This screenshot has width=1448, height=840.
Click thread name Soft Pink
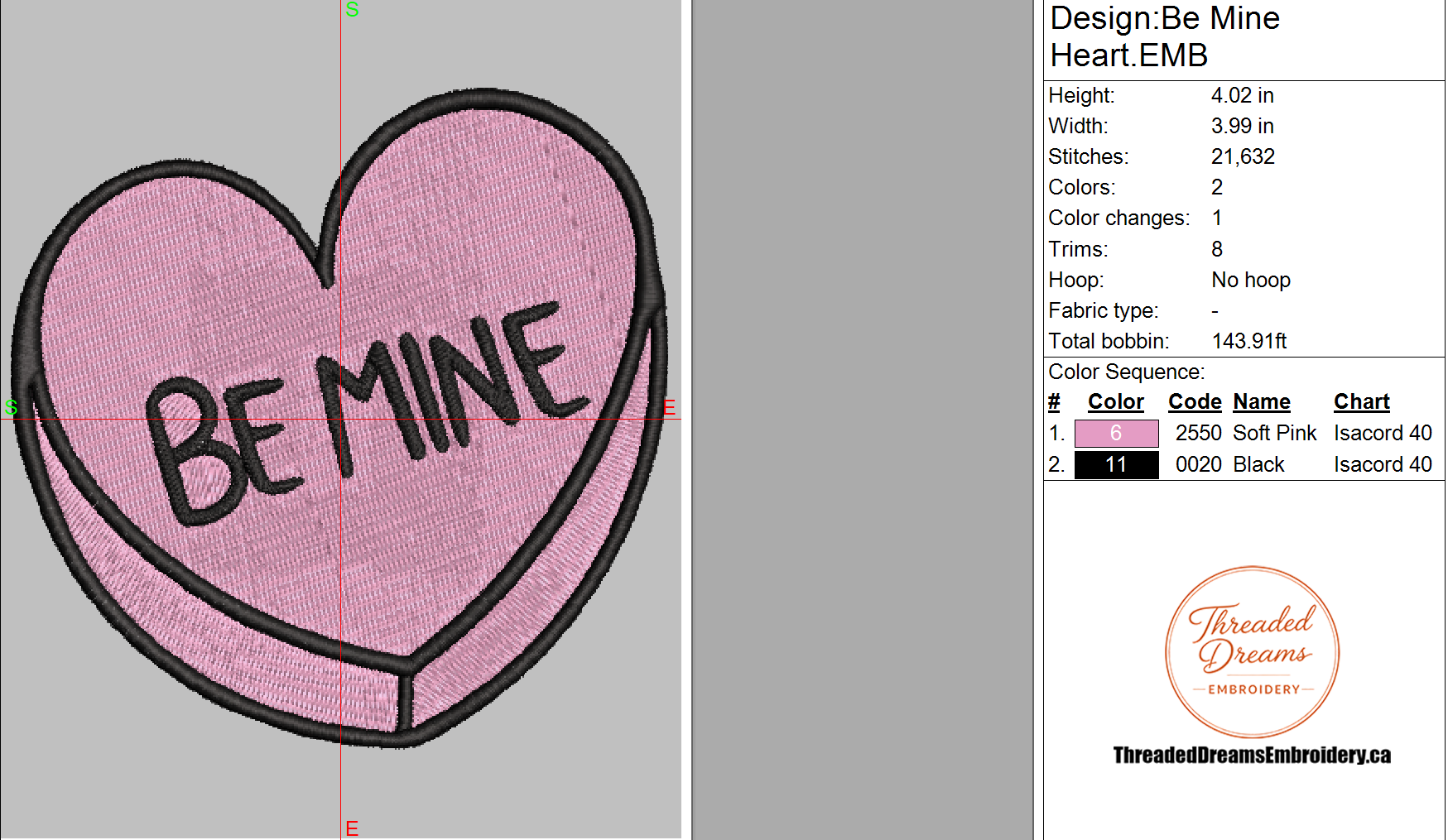(1274, 433)
